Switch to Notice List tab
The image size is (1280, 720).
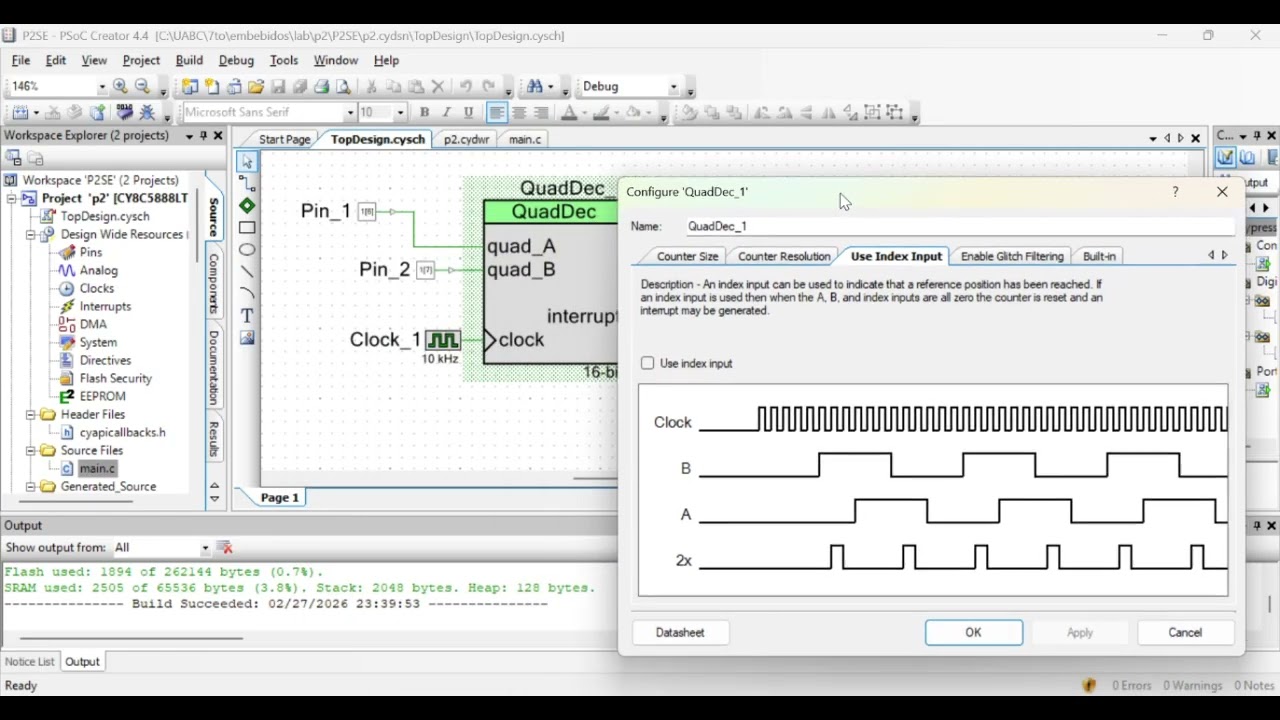pyautogui.click(x=30, y=661)
